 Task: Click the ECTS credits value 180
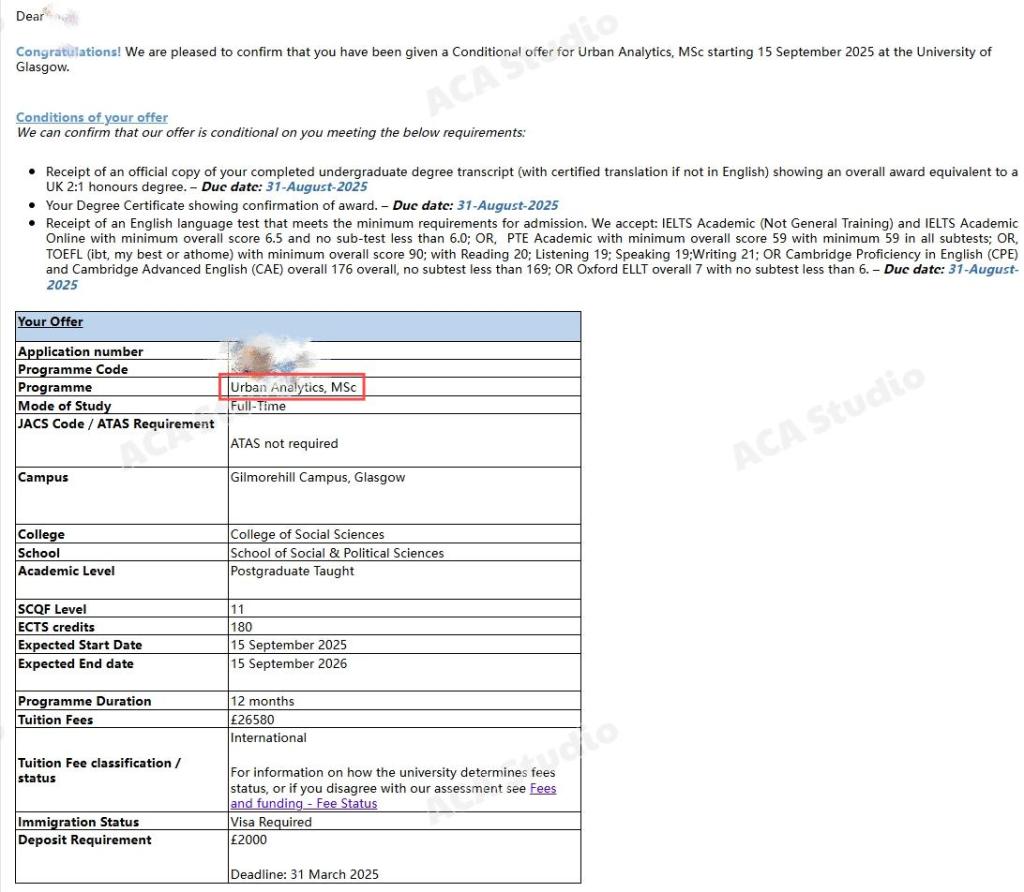[241, 627]
